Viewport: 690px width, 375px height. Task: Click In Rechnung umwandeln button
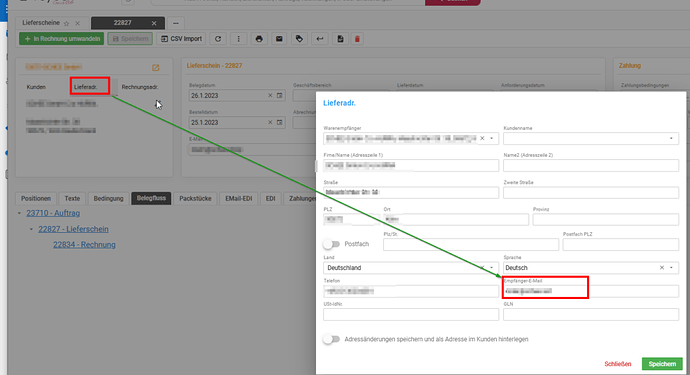pyautogui.click(x=62, y=39)
